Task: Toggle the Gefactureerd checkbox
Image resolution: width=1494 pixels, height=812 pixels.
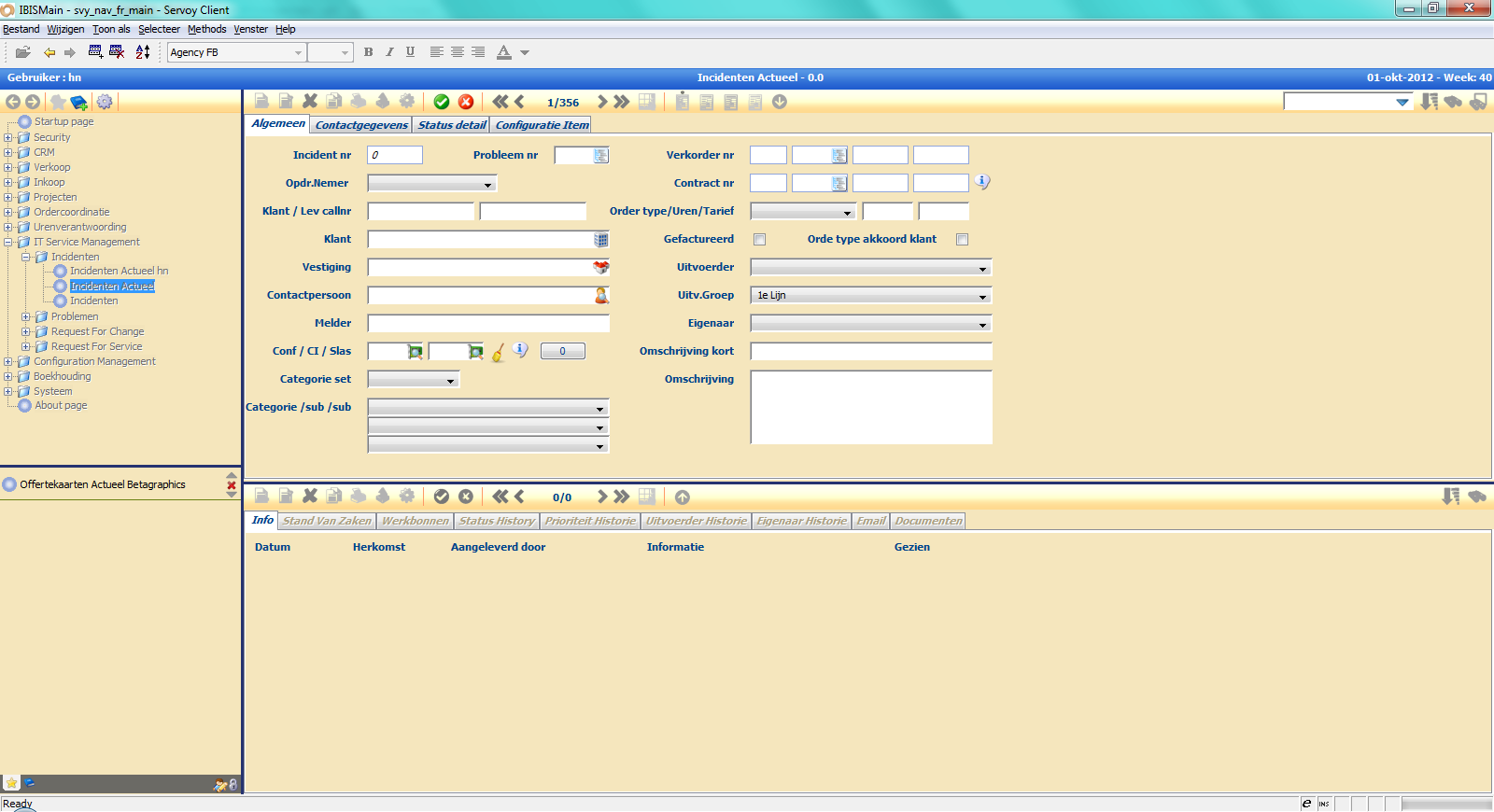Action: tap(760, 240)
